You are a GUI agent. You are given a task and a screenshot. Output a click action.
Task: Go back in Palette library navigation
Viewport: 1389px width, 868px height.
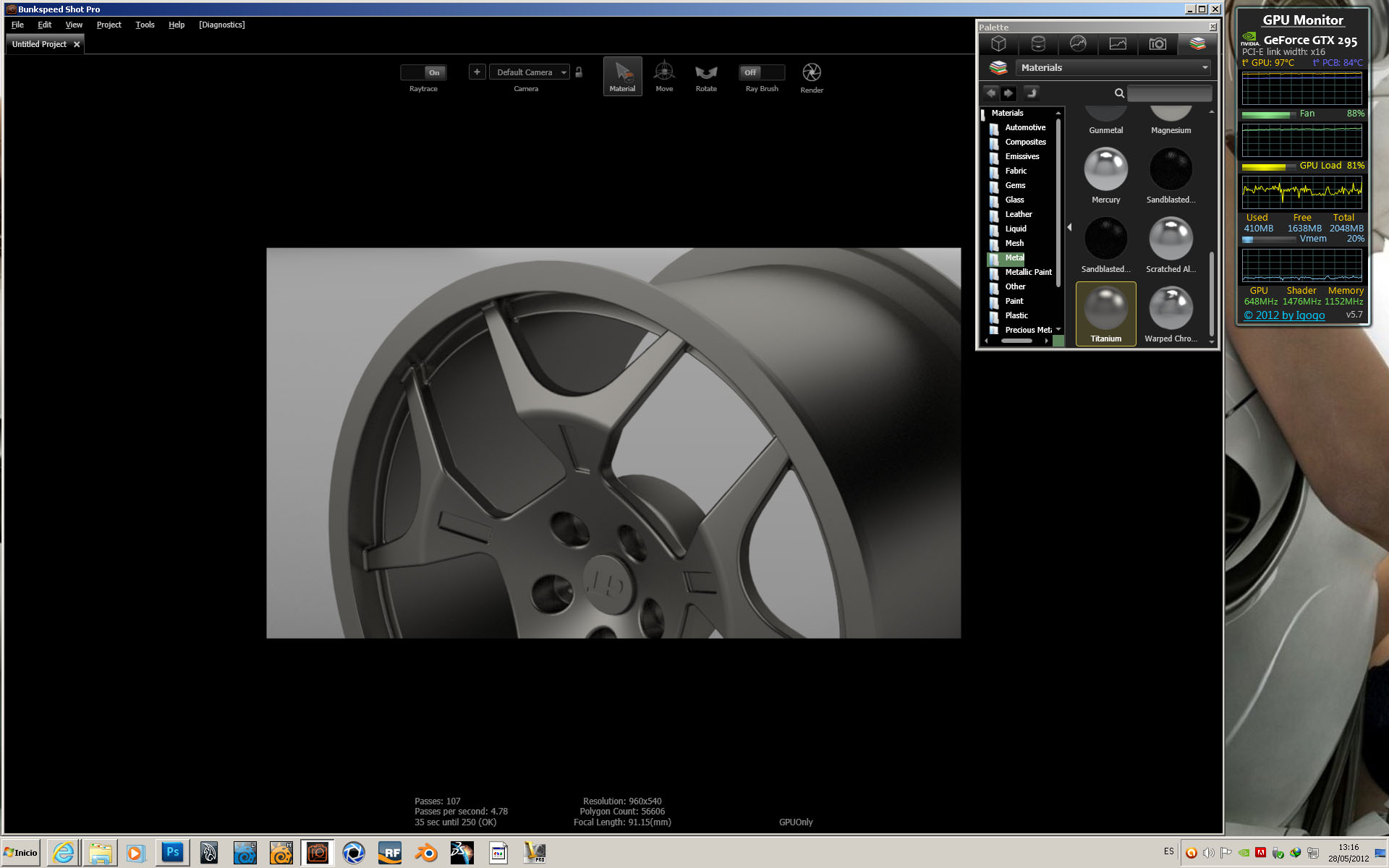990,93
